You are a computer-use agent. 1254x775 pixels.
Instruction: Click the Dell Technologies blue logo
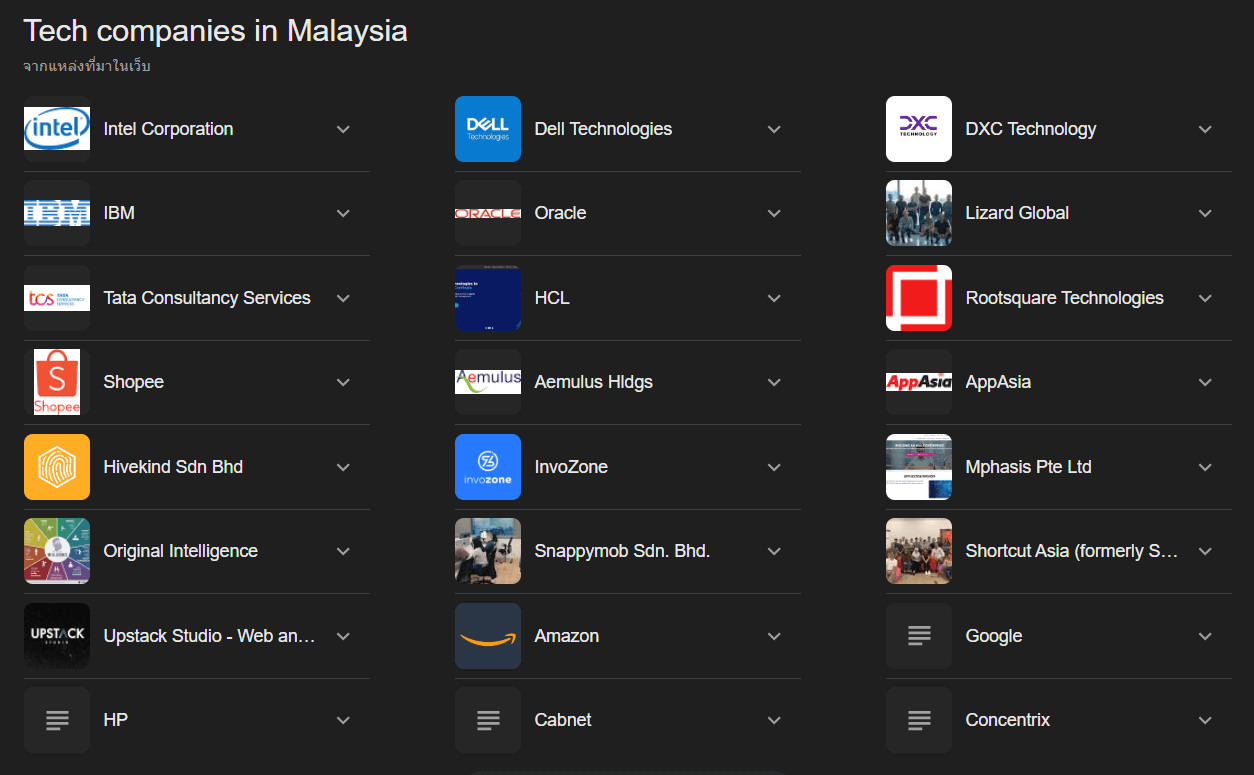(488, 129)
